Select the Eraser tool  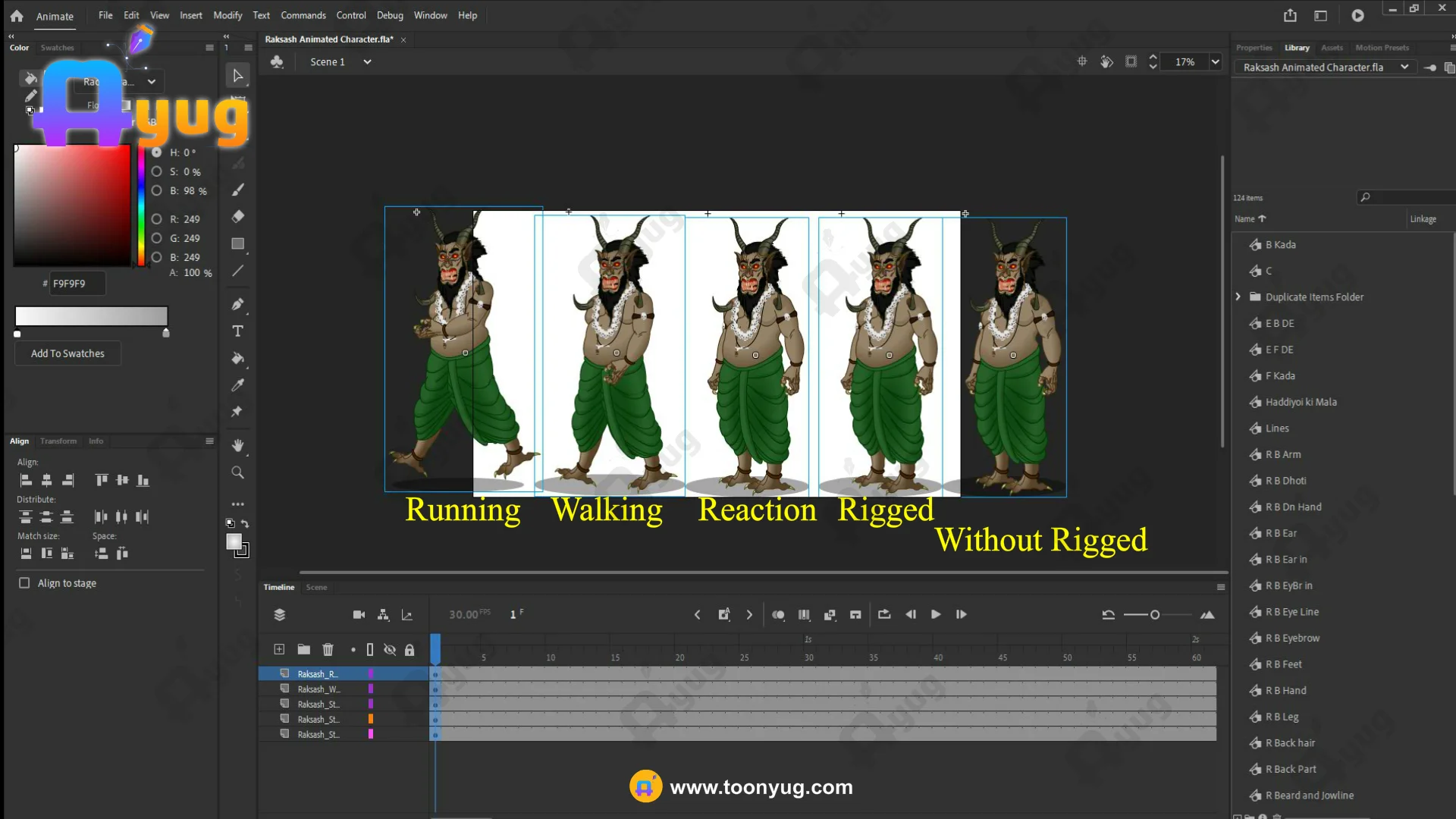(237, 217)
